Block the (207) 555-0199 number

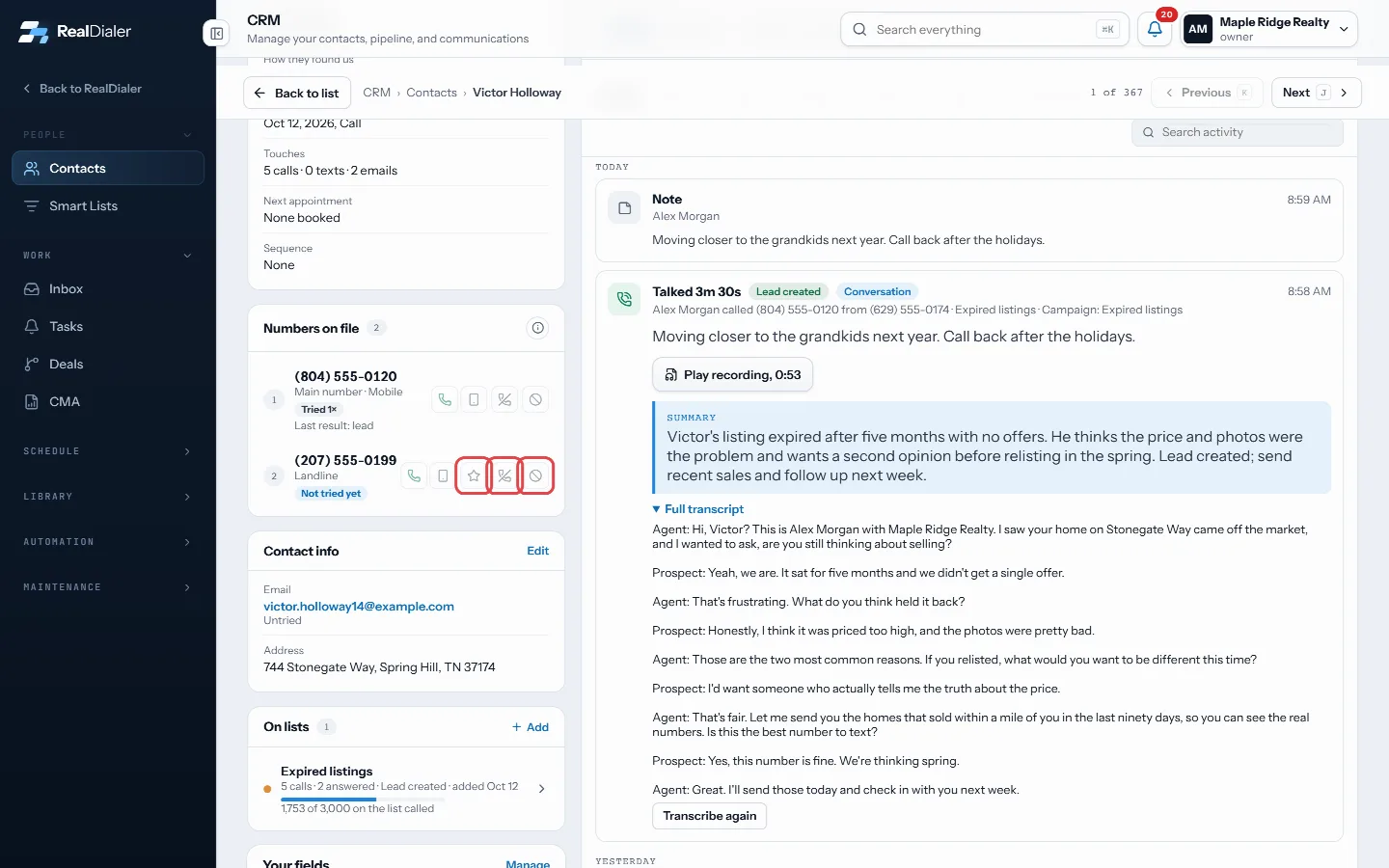535,475
